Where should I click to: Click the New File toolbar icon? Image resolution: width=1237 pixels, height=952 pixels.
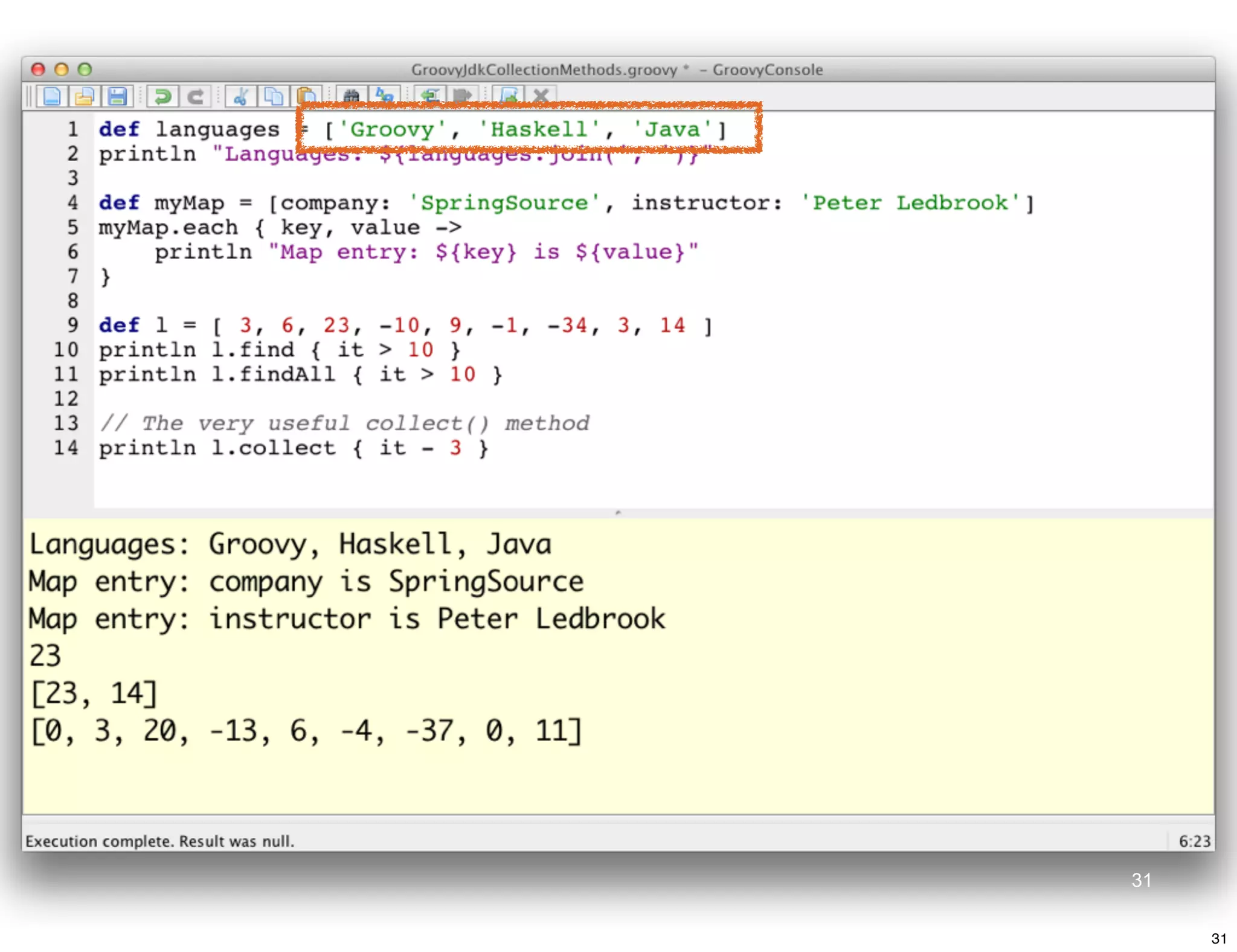52,96
